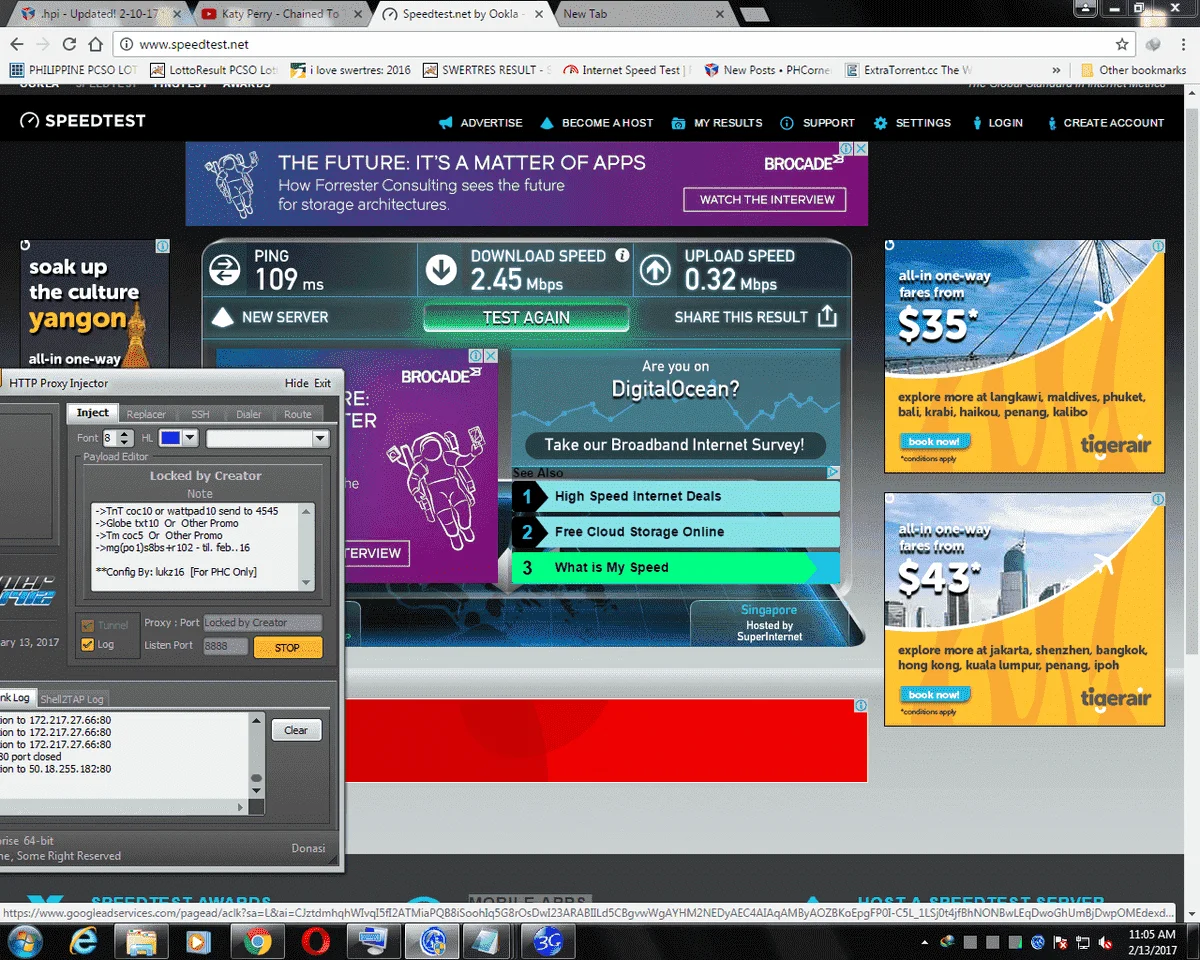Click the Listen Port field
The image size is (1200, 960).
pyautogui.click(x=225, y=646)
